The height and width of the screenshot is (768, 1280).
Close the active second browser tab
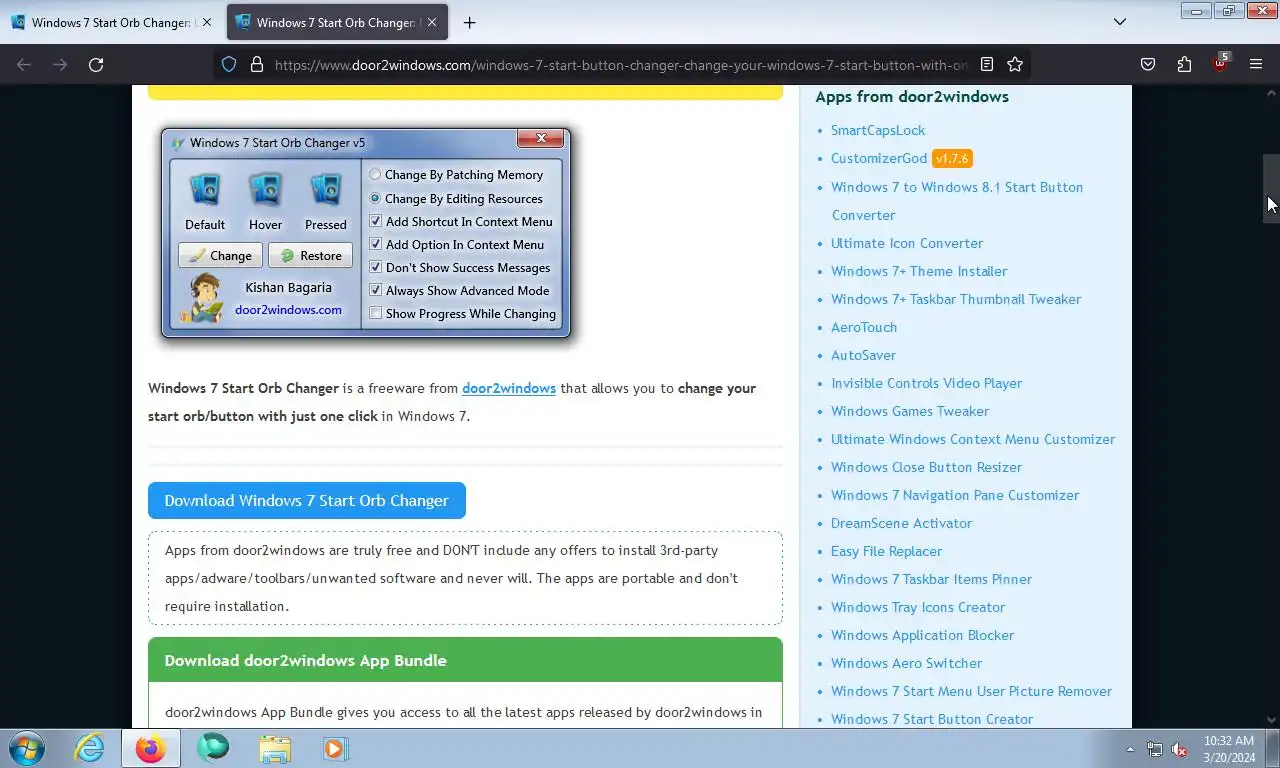tap(431, 22)
